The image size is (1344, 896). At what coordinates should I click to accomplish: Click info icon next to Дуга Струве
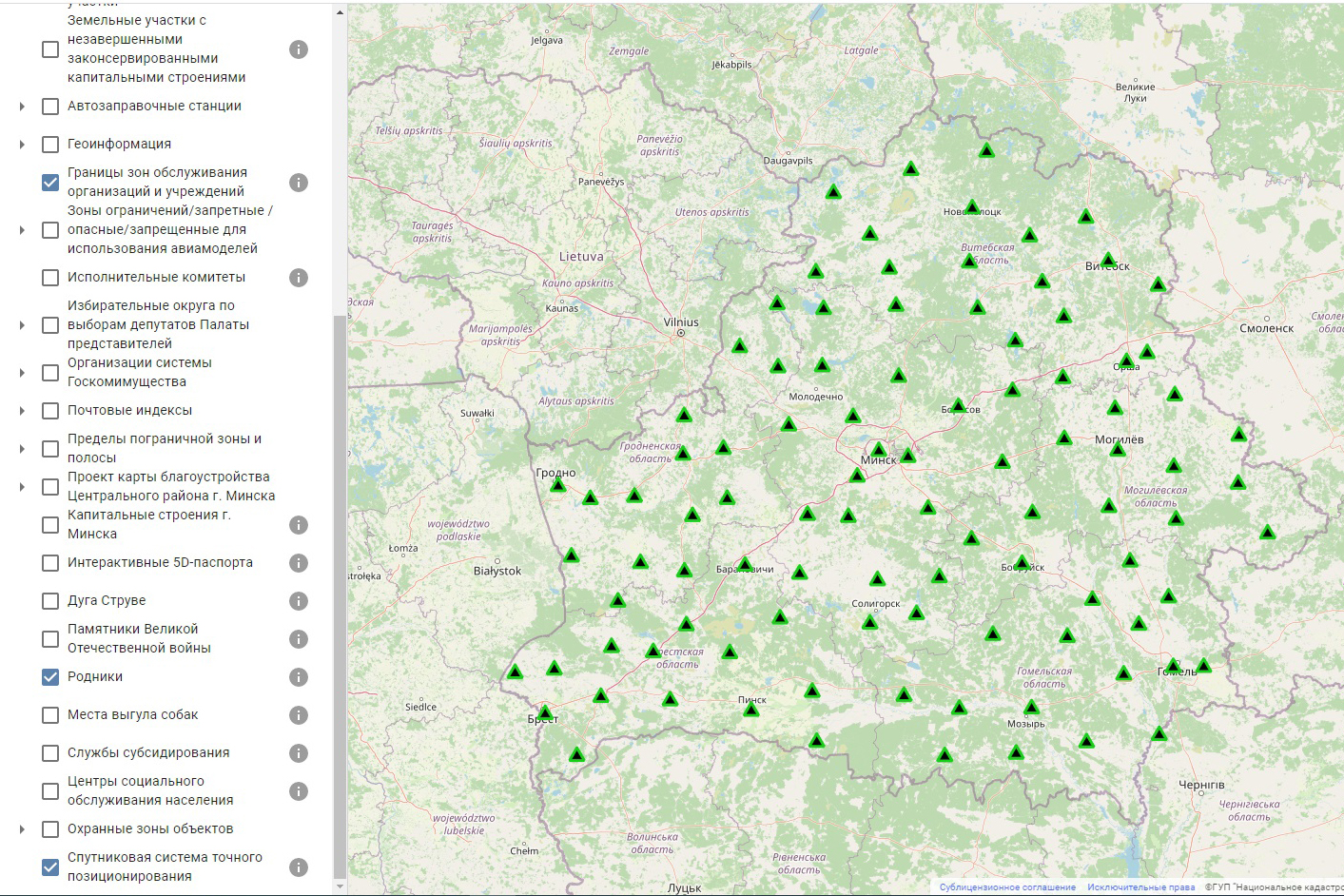[299, 601]
